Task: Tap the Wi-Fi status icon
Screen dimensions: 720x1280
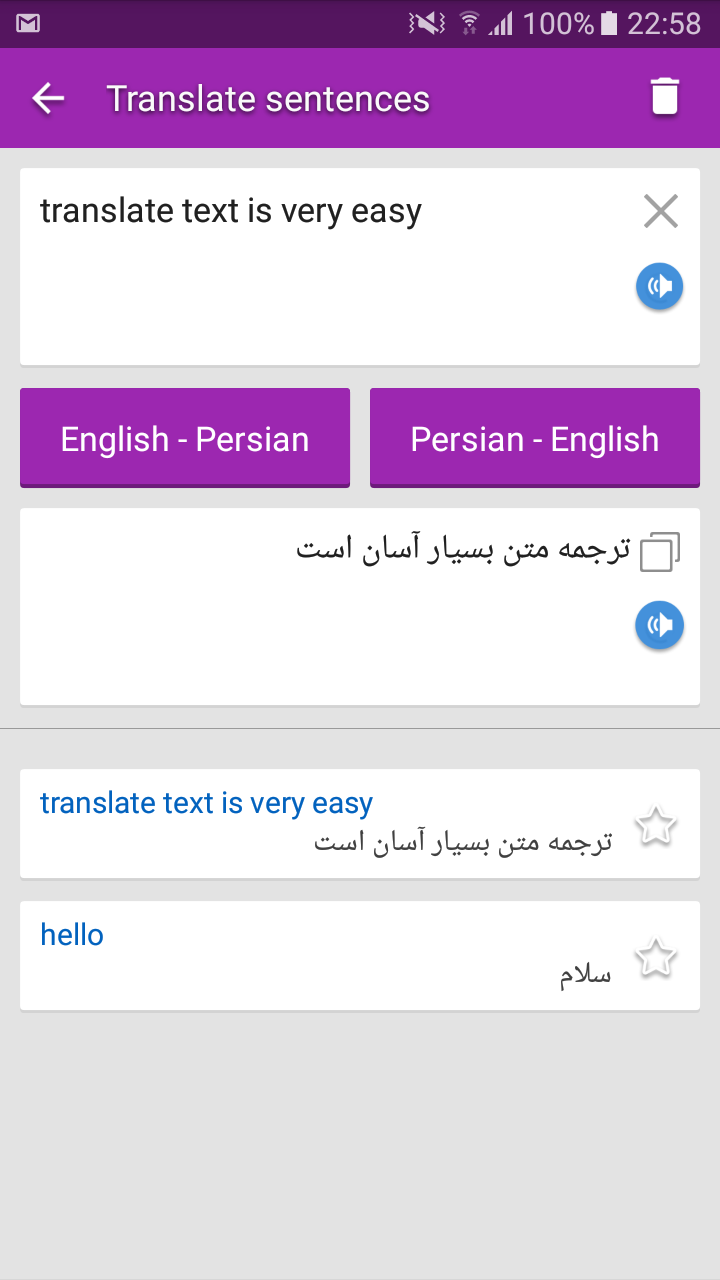Action: tap(469, 23)
